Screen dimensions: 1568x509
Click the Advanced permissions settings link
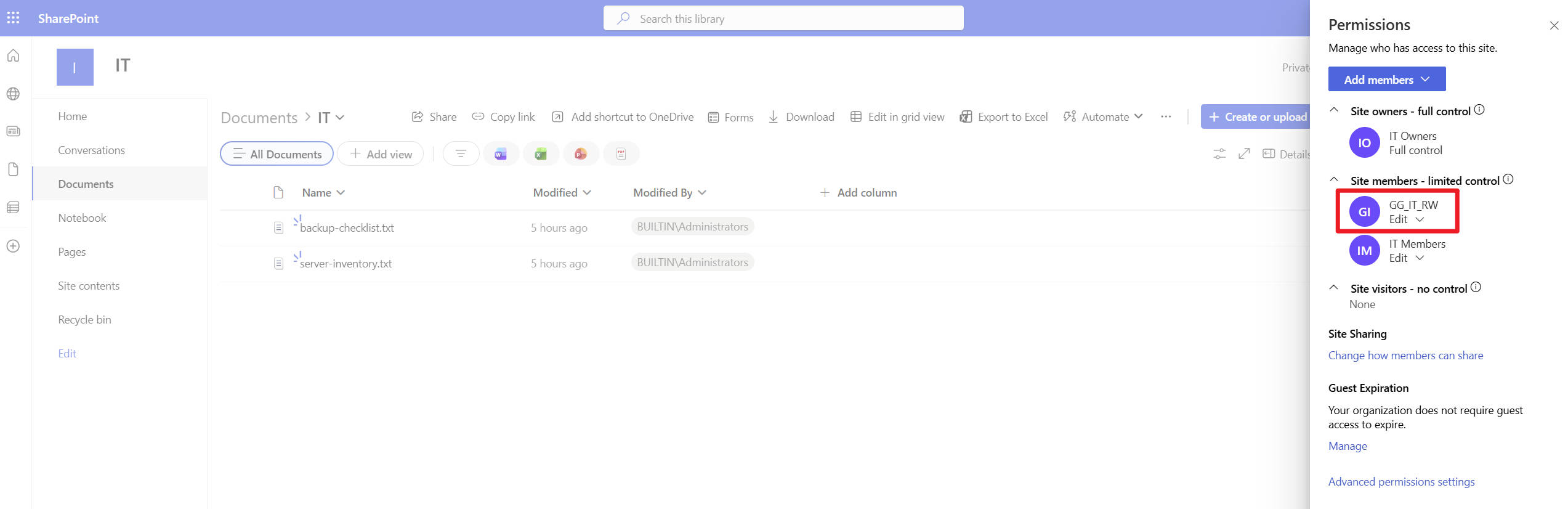coord(1401,482)
